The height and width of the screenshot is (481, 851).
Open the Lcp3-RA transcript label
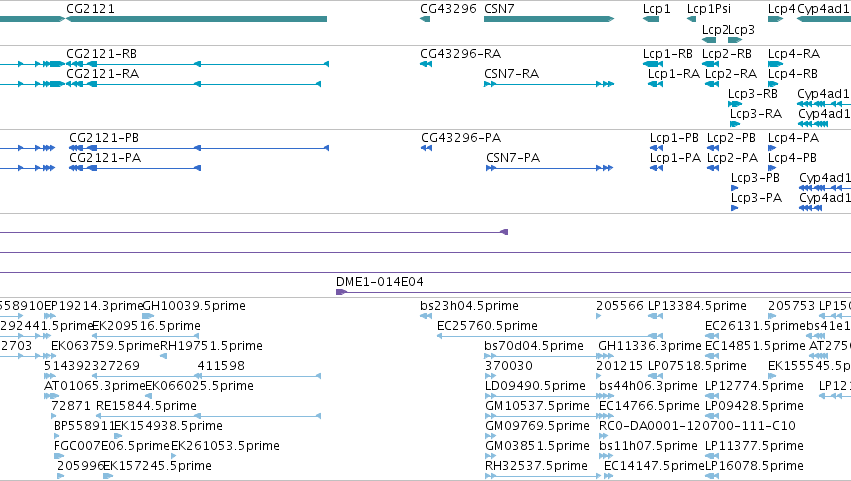[755, 114]
